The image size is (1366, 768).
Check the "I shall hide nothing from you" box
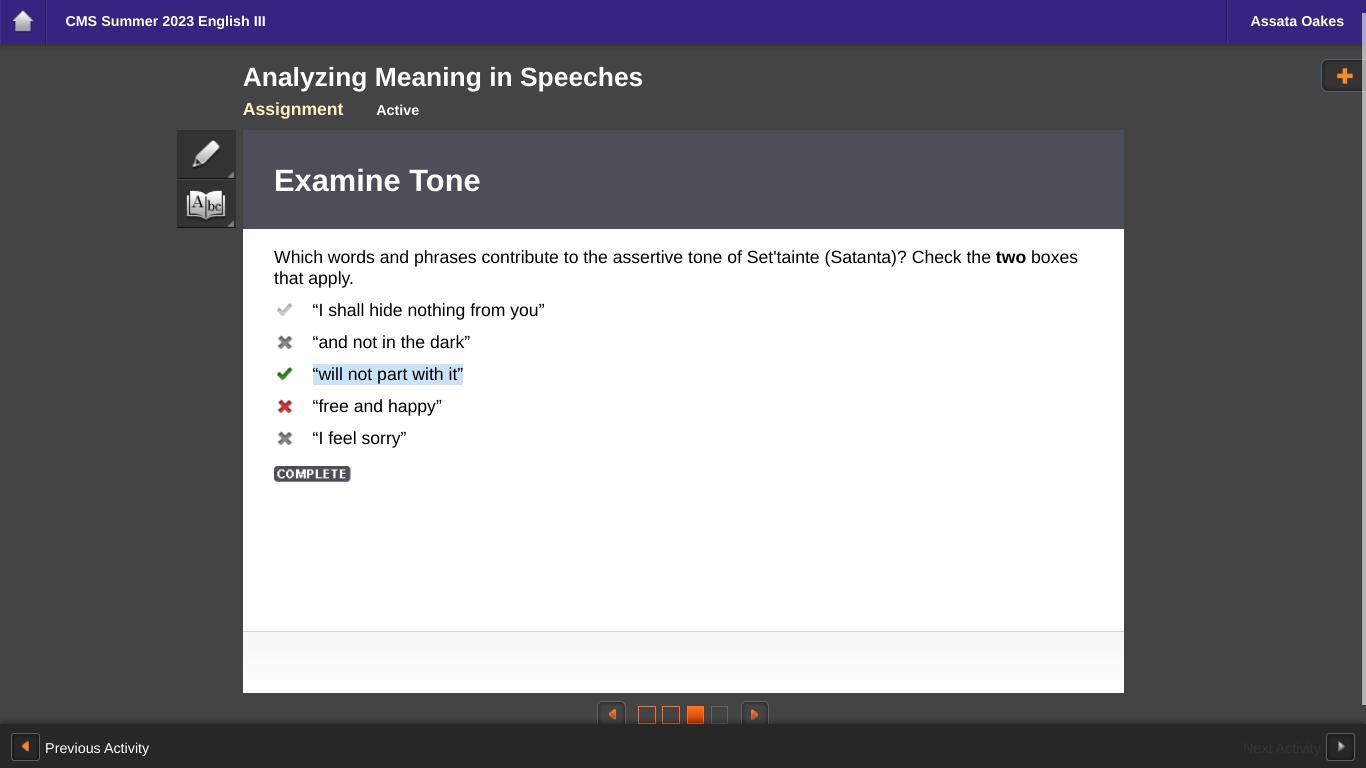(x=285, y=310)
